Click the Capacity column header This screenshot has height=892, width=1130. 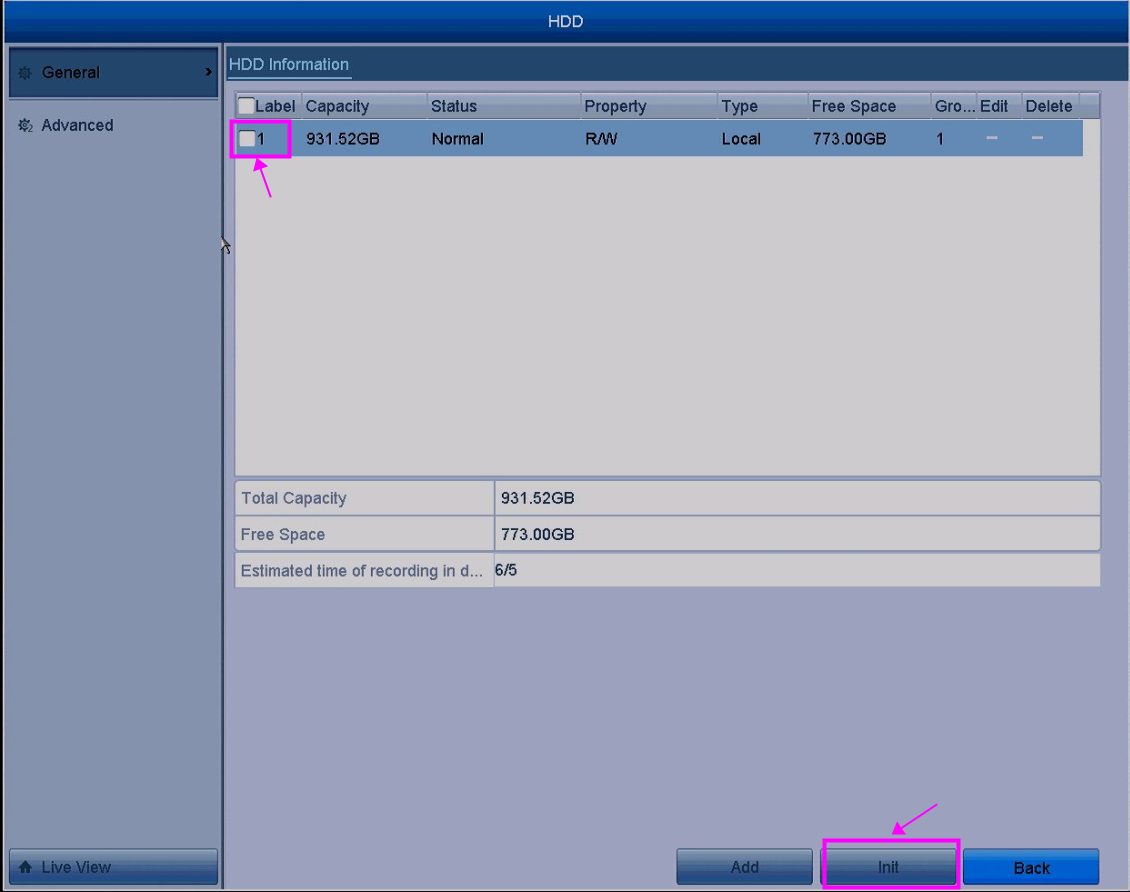pyautogui.click(x=337, y=106)
